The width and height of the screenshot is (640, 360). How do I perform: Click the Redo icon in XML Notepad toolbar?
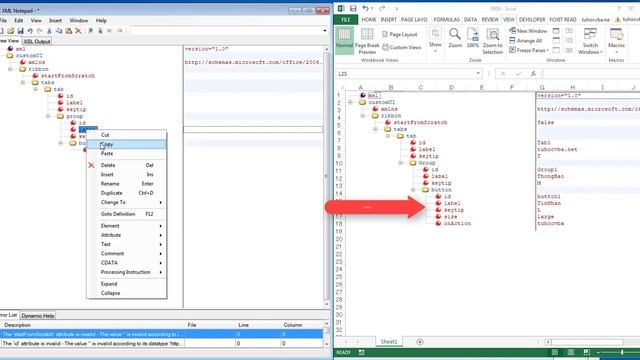click(40, 31)
